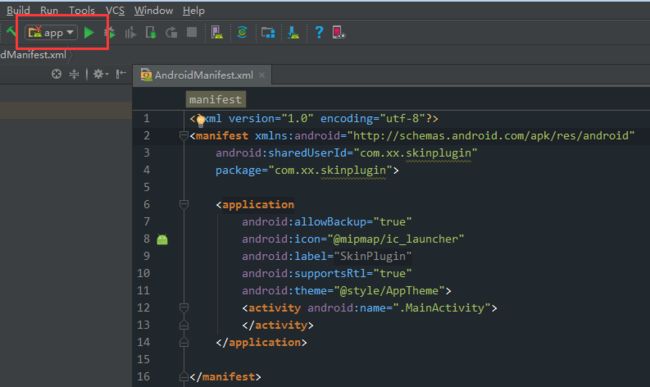Start debugging with the Debug icon

point(110,33)
